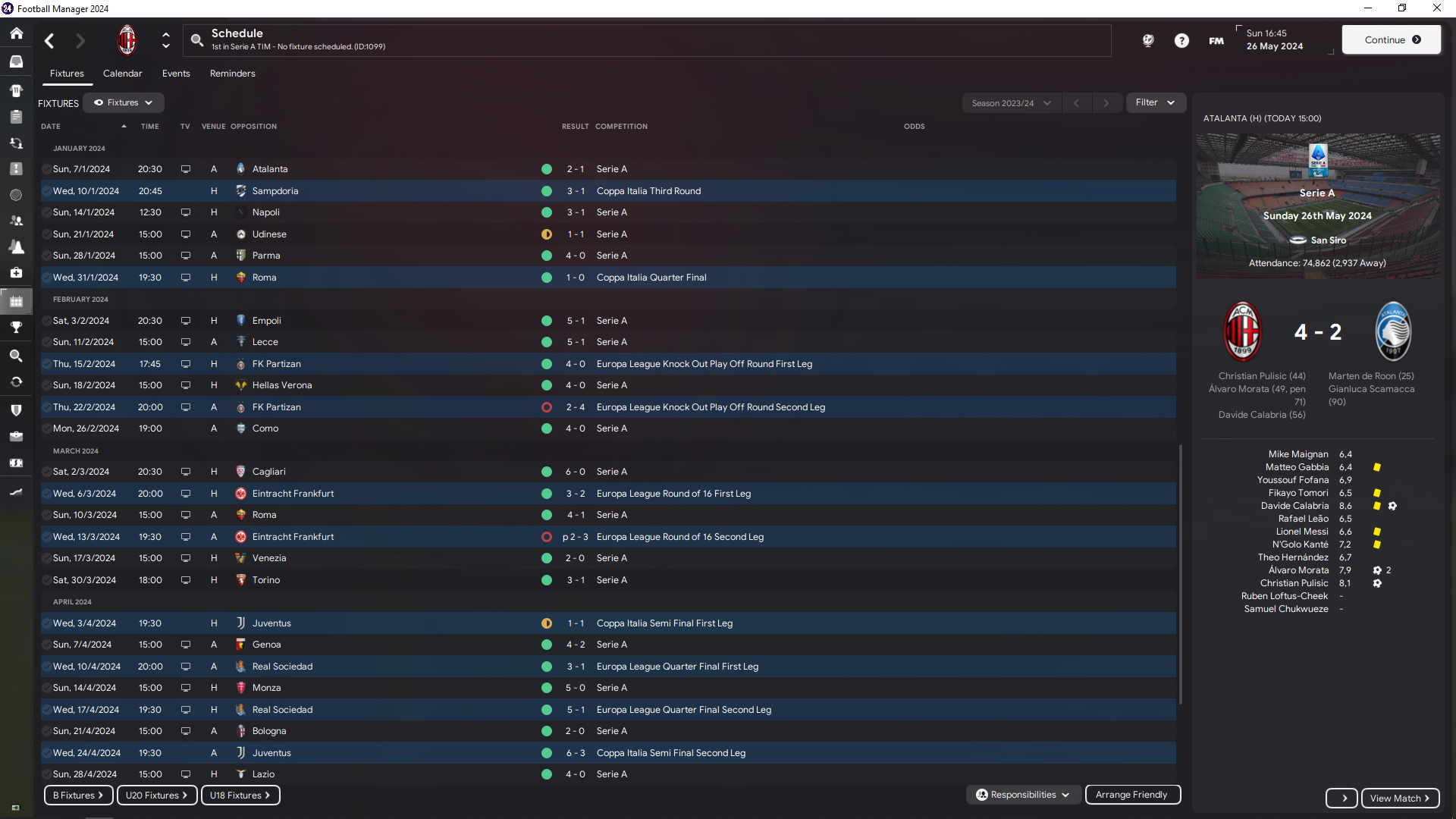Screen dimensions: 1456x819
Task: Select the Scouting sidebar icon
Action: click(16, 355)
